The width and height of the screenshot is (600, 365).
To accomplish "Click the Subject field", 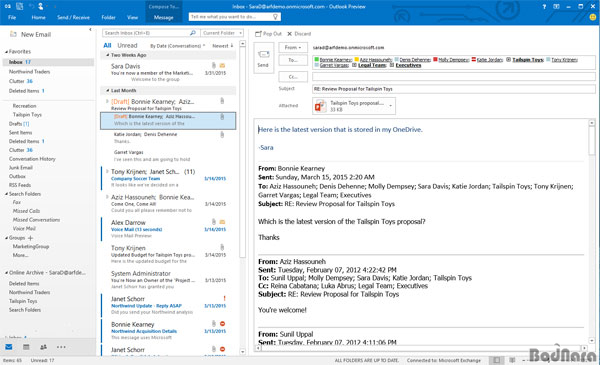I will [x=453, y=89].
